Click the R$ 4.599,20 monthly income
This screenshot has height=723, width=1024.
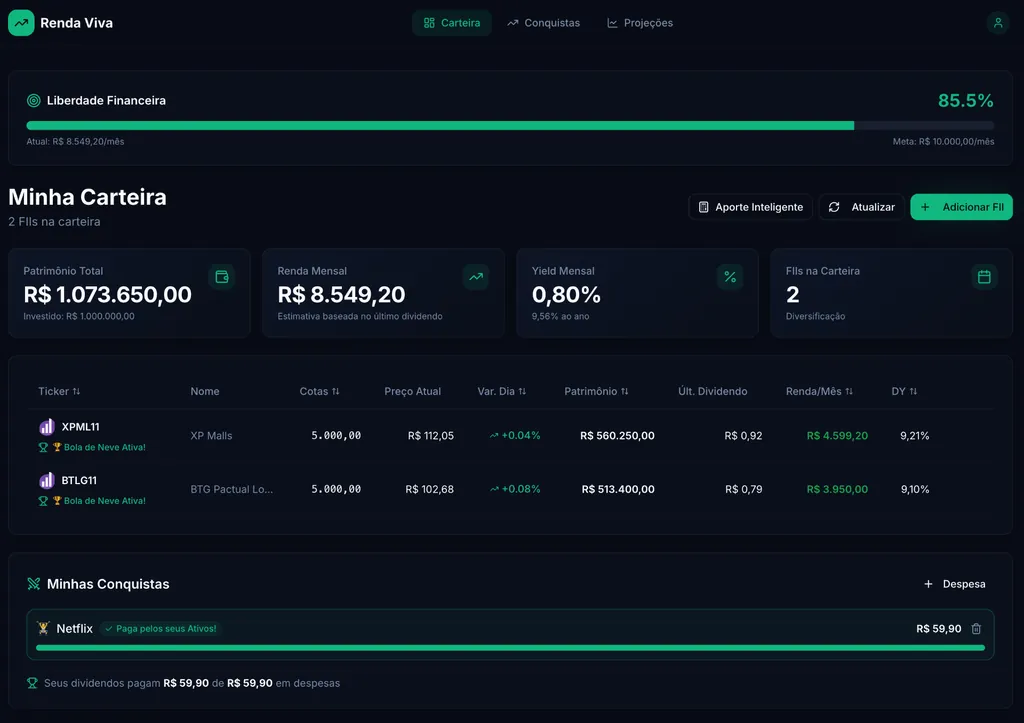pyautogui.click(x=837, y=436)
